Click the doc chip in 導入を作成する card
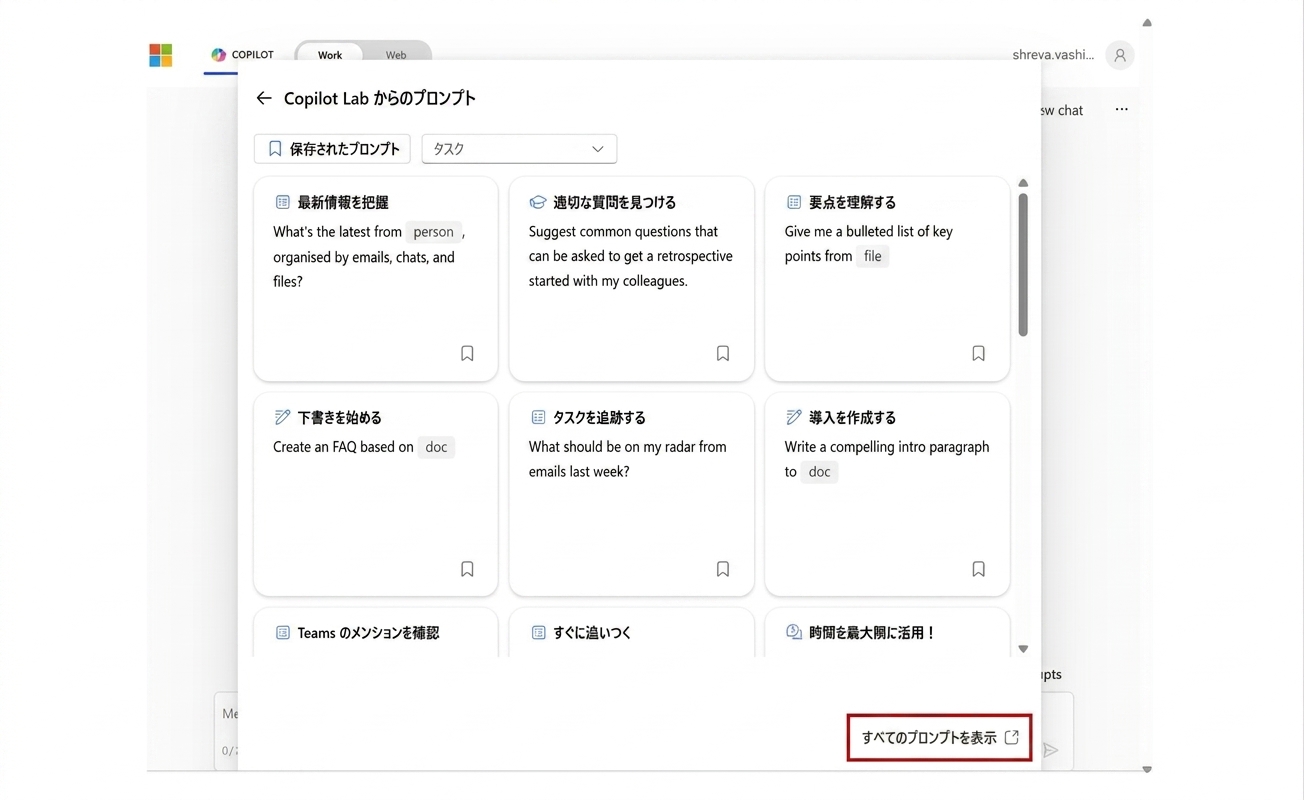Screen dimensions: 1304x800 point(820,472)
